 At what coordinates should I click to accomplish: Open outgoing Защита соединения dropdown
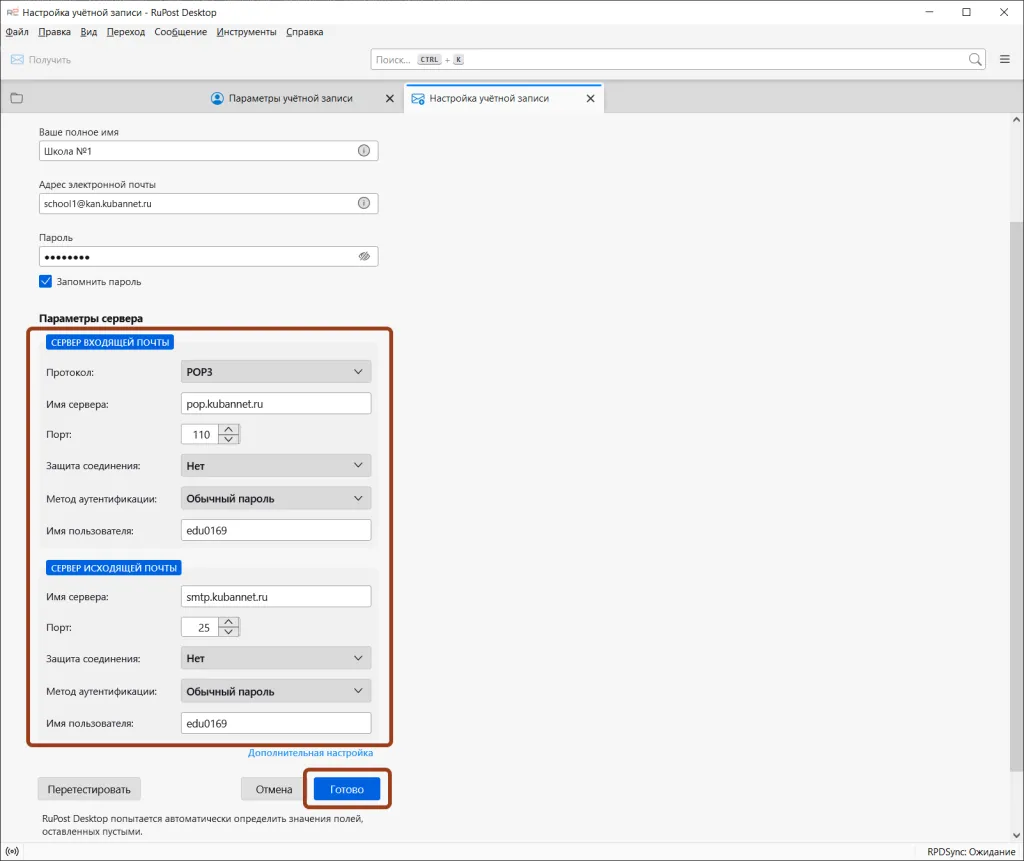[x=276, y=658]
